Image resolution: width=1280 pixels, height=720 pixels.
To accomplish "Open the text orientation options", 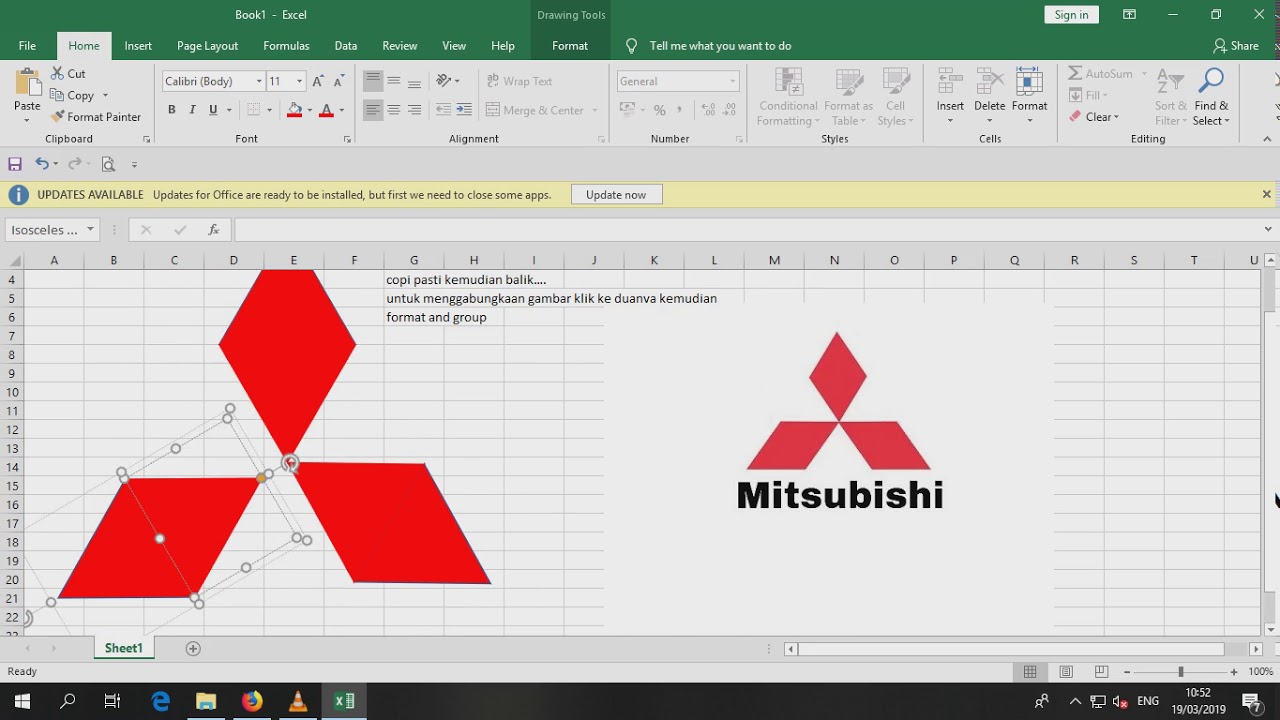I will point(447,81).
